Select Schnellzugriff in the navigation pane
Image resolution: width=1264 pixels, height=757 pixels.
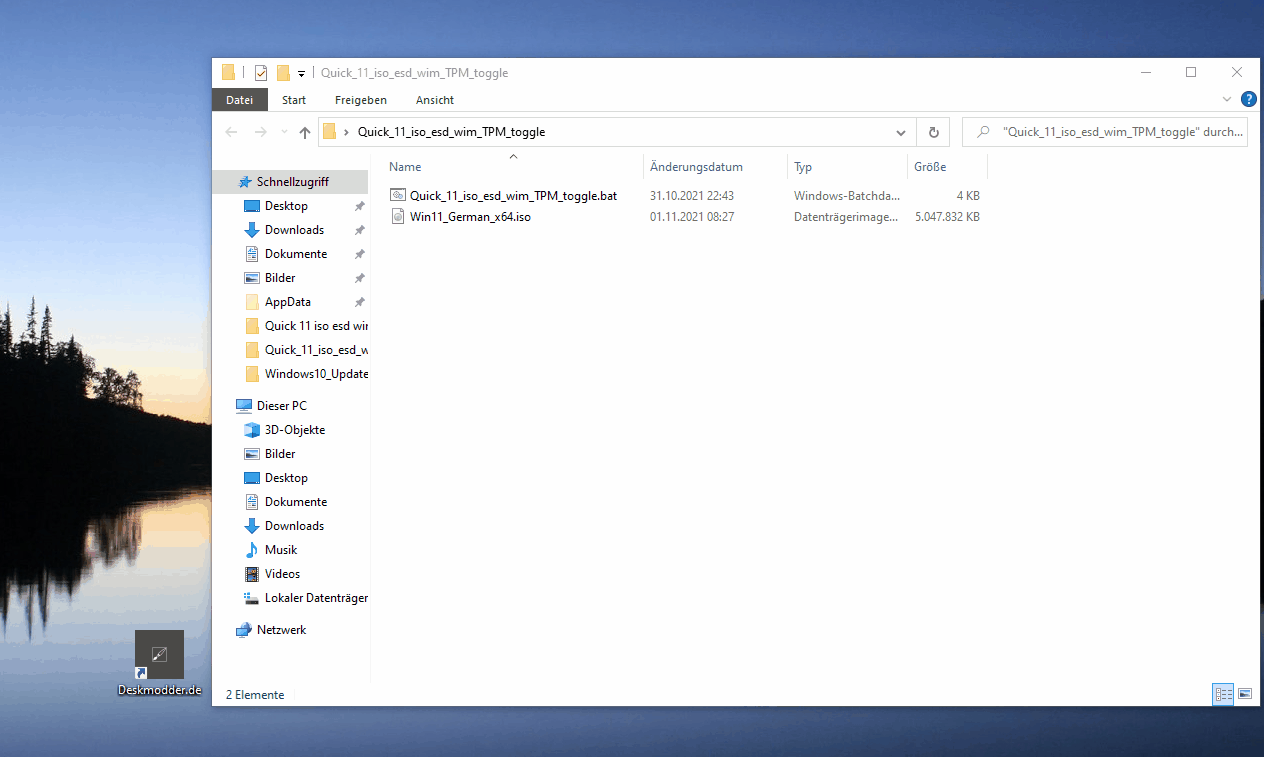tap(292, 182)
